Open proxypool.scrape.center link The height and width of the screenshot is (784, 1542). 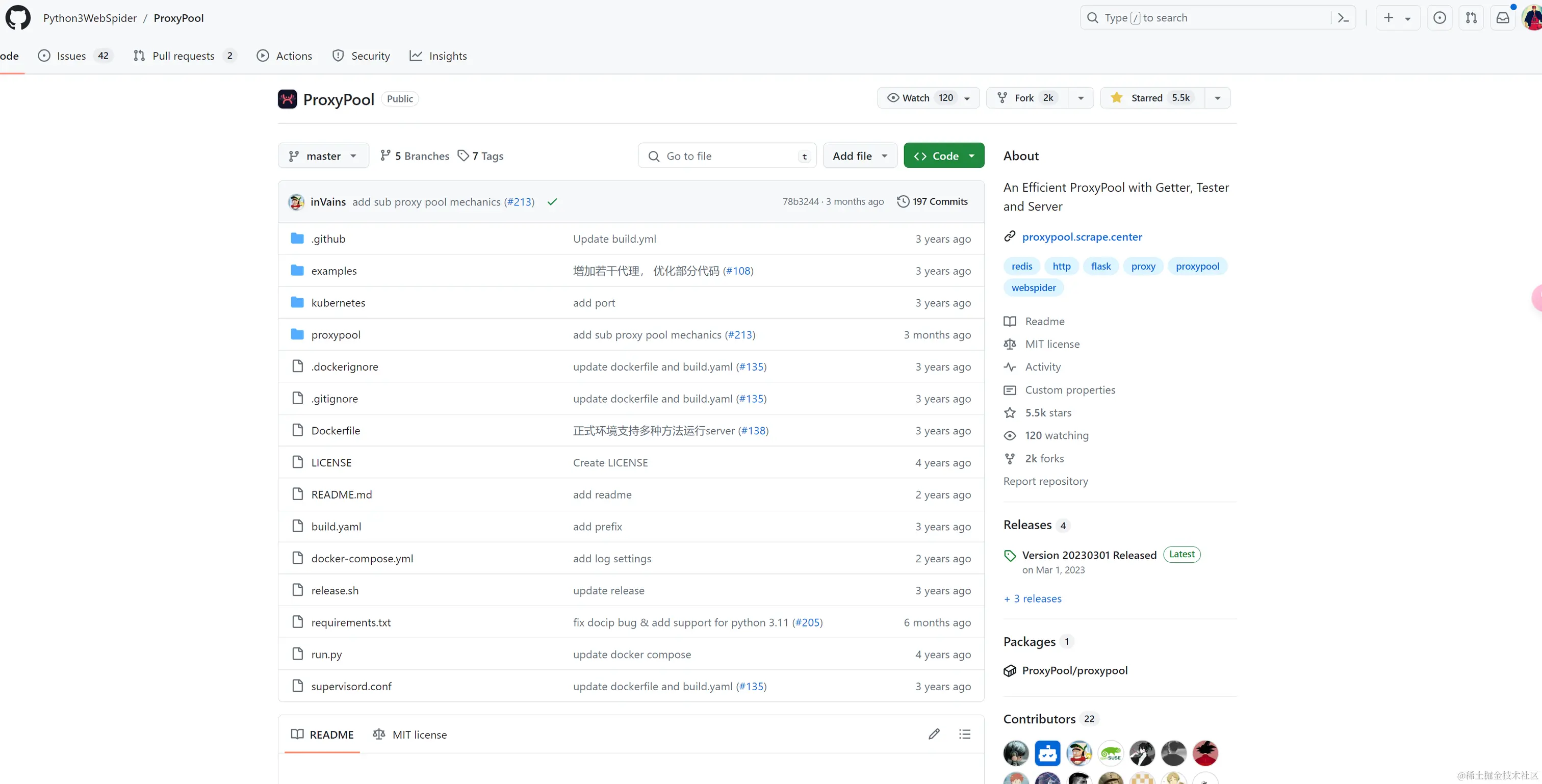pos(1082,237)
